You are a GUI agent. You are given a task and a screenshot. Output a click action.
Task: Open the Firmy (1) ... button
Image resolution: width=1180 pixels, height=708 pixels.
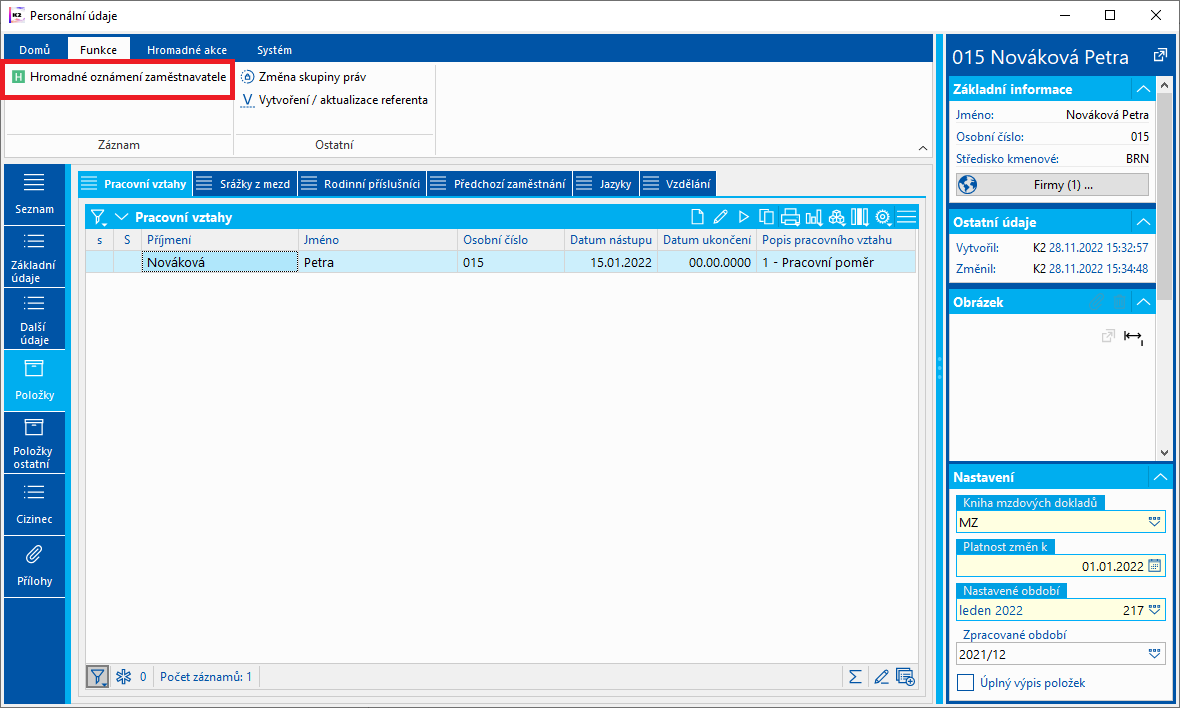pos(1052,184)
